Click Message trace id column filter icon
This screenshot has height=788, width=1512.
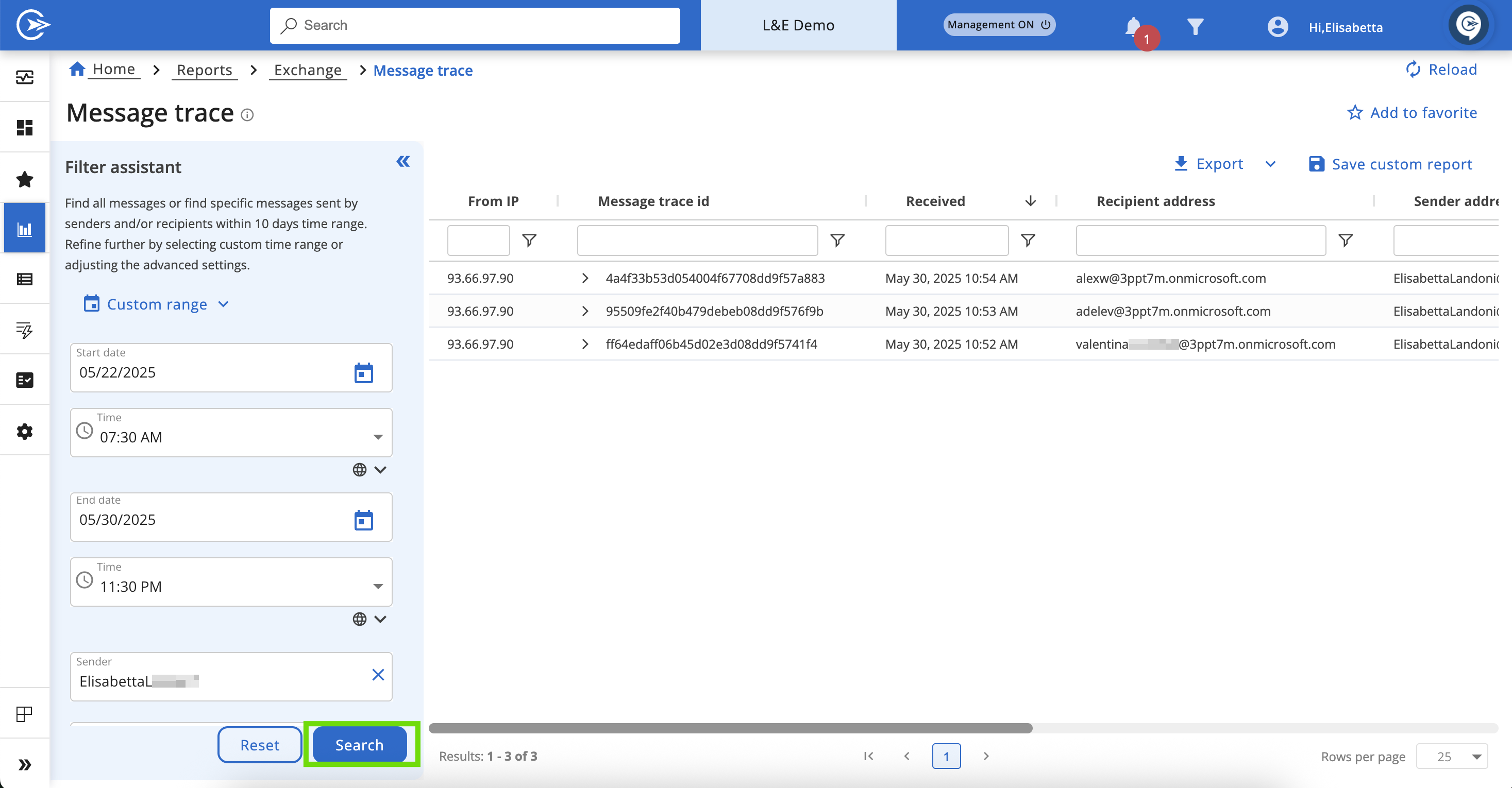837,240
